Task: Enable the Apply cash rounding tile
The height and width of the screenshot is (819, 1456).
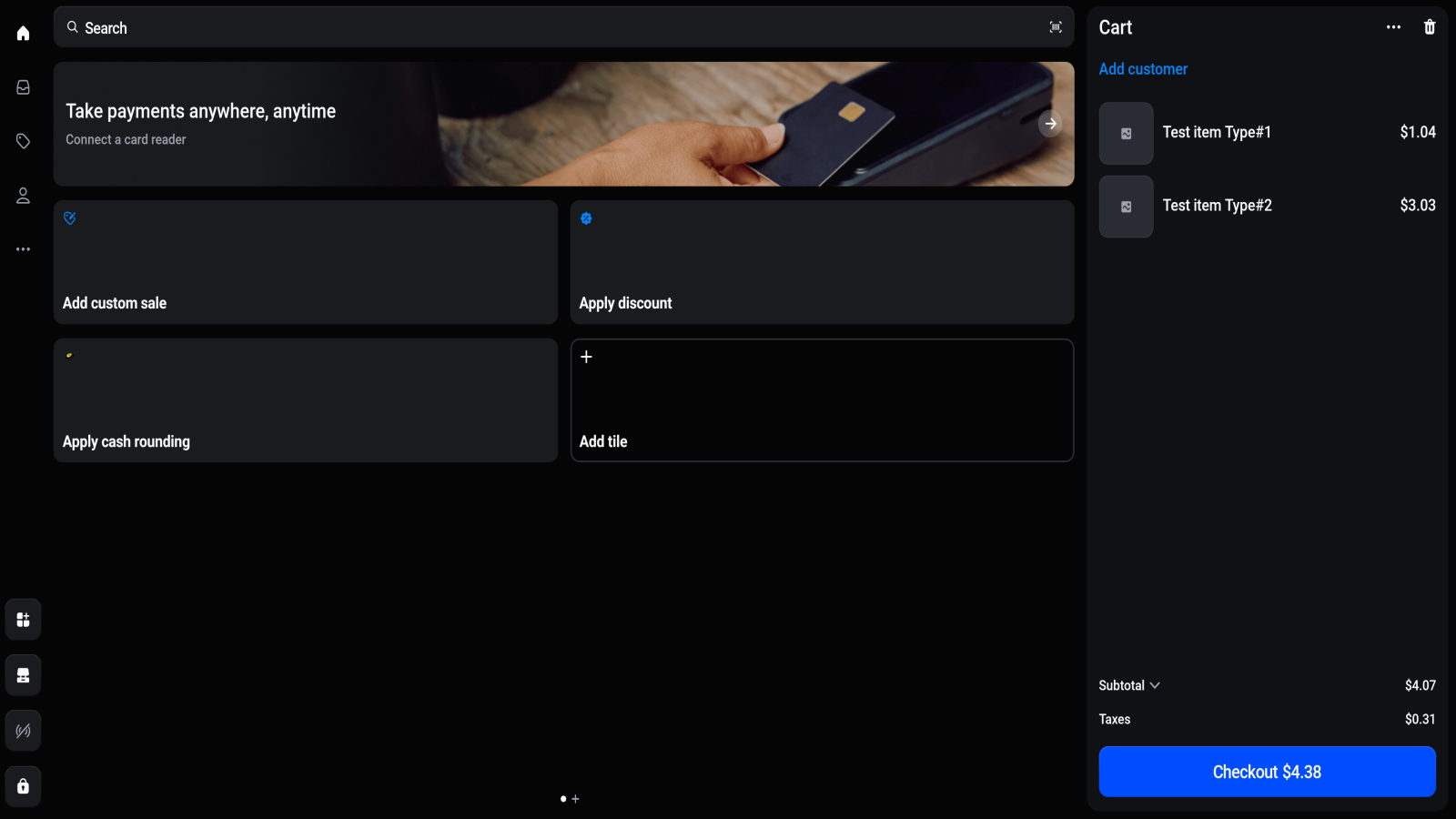Action: point(306,400)
